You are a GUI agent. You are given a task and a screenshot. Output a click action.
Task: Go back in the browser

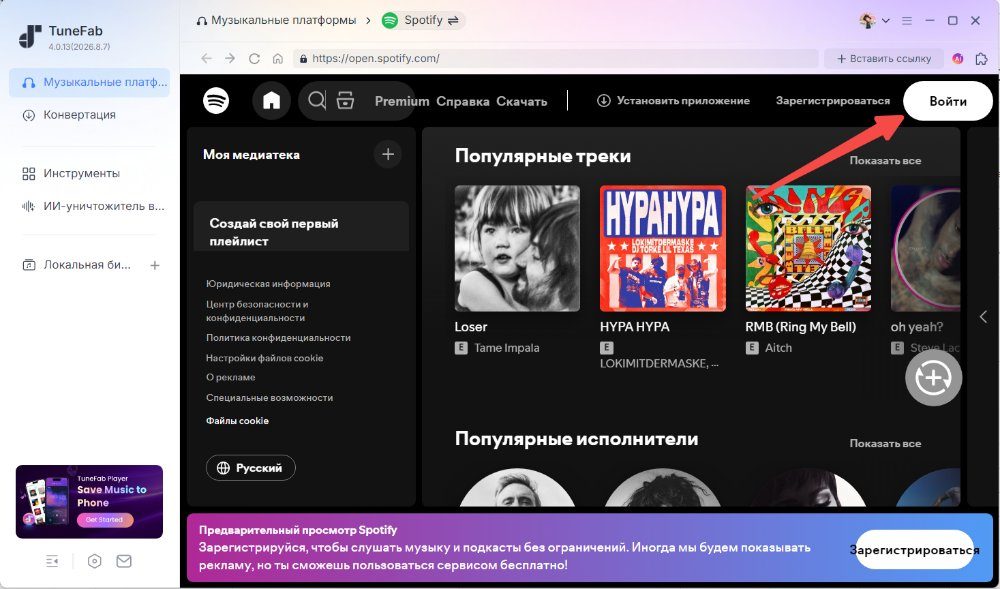click(206, 58)
